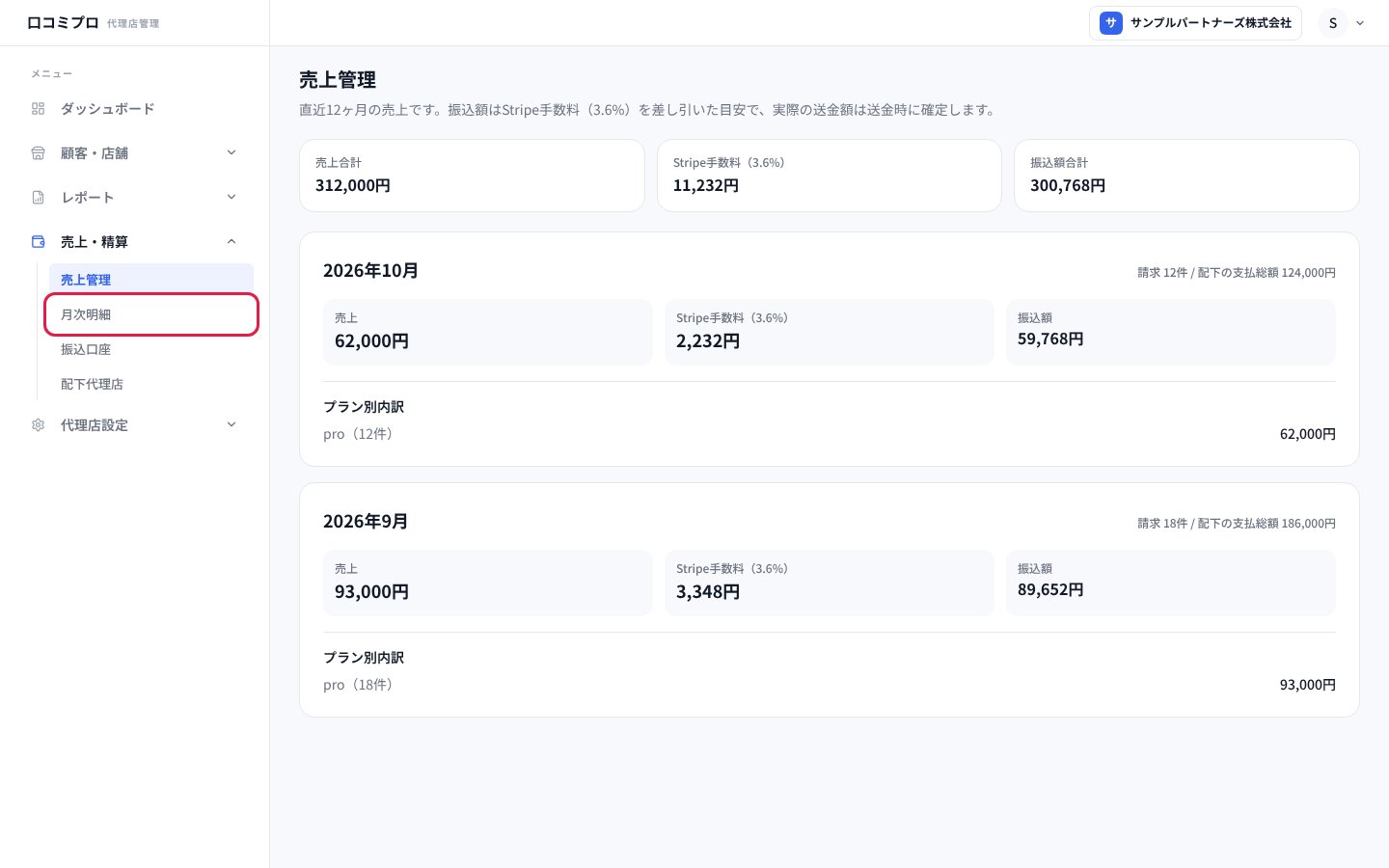The height and width of the screenshot is (868, 1389).
Task: Select 売上管理 submenu item
Action: [x=151, y=280]
